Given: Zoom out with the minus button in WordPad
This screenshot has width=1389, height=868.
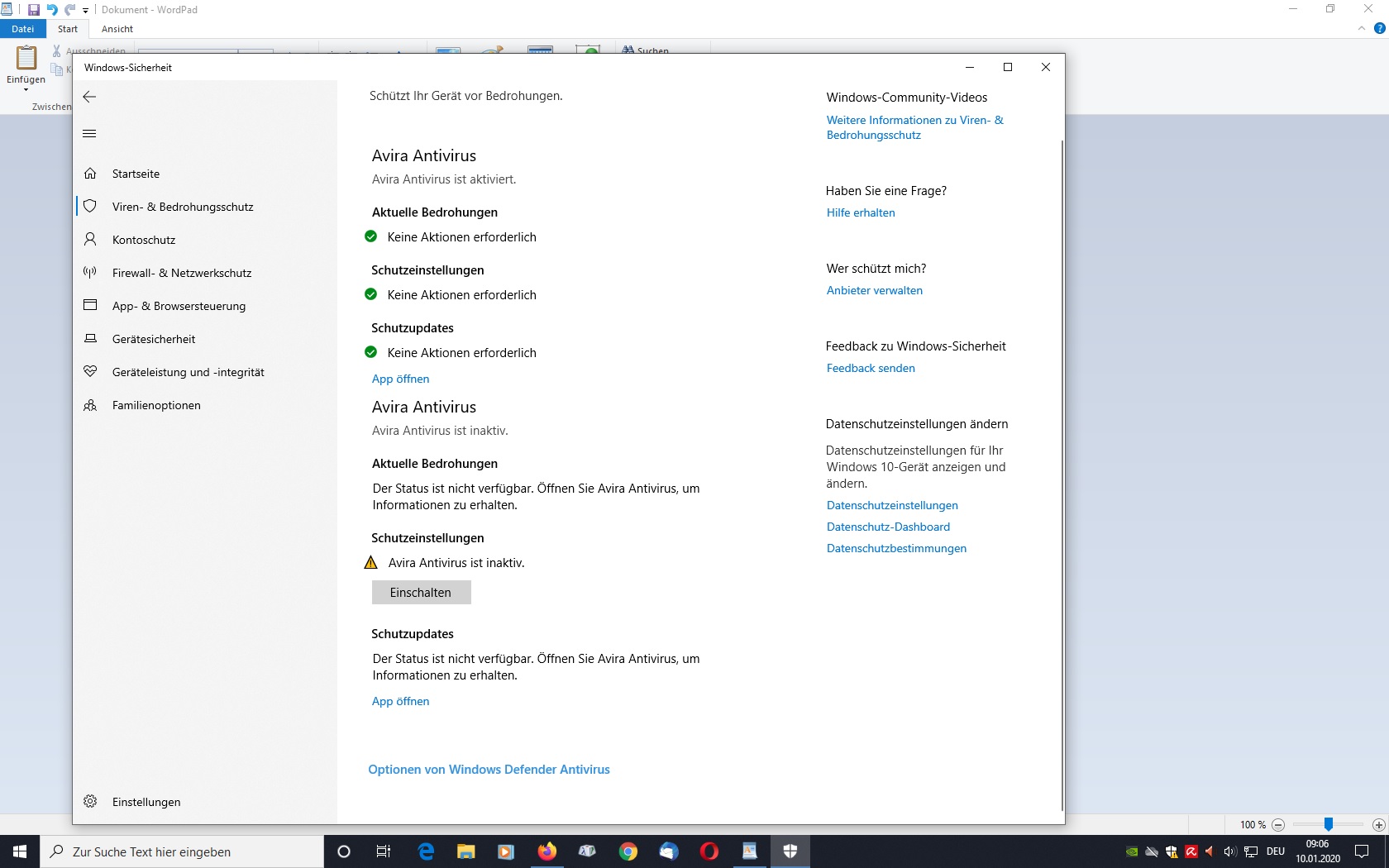Looking at the screenshot, I should tap(1278, 825).
